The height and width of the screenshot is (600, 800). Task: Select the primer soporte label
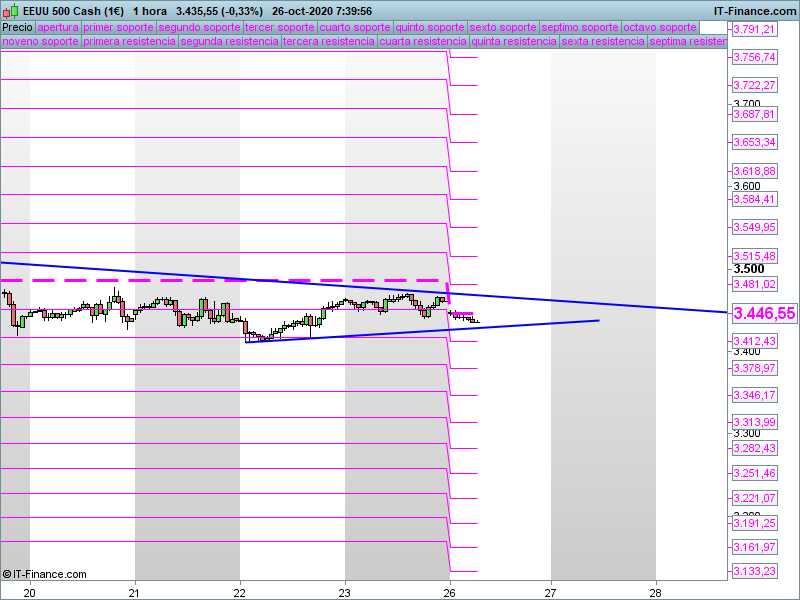coord(118,28)
